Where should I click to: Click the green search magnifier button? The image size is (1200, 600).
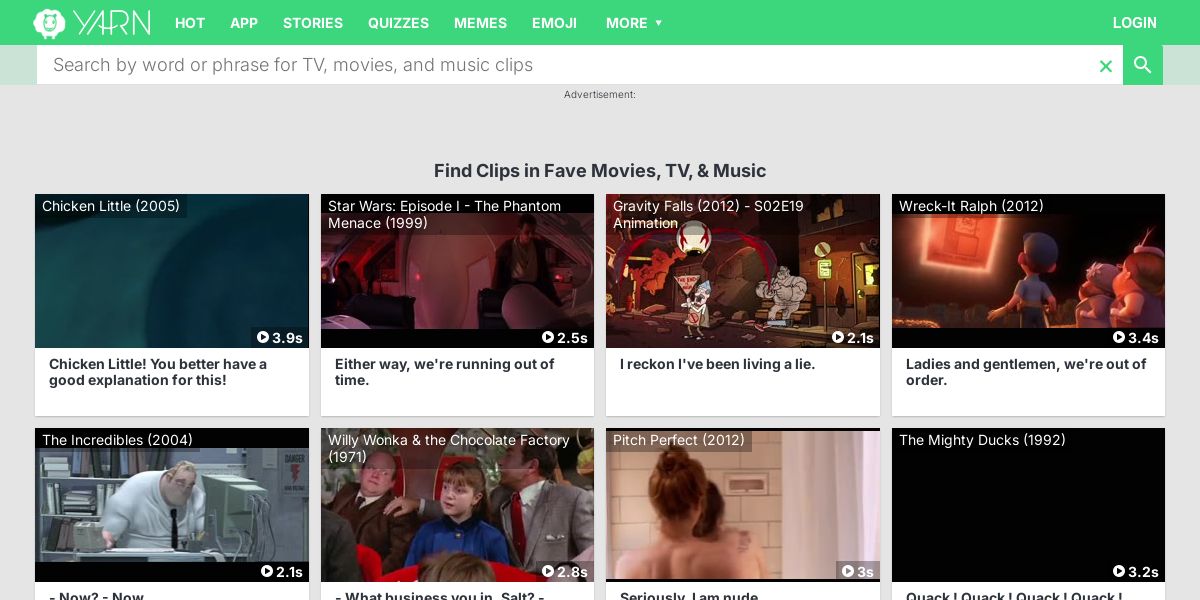(x=1143, y=65)
